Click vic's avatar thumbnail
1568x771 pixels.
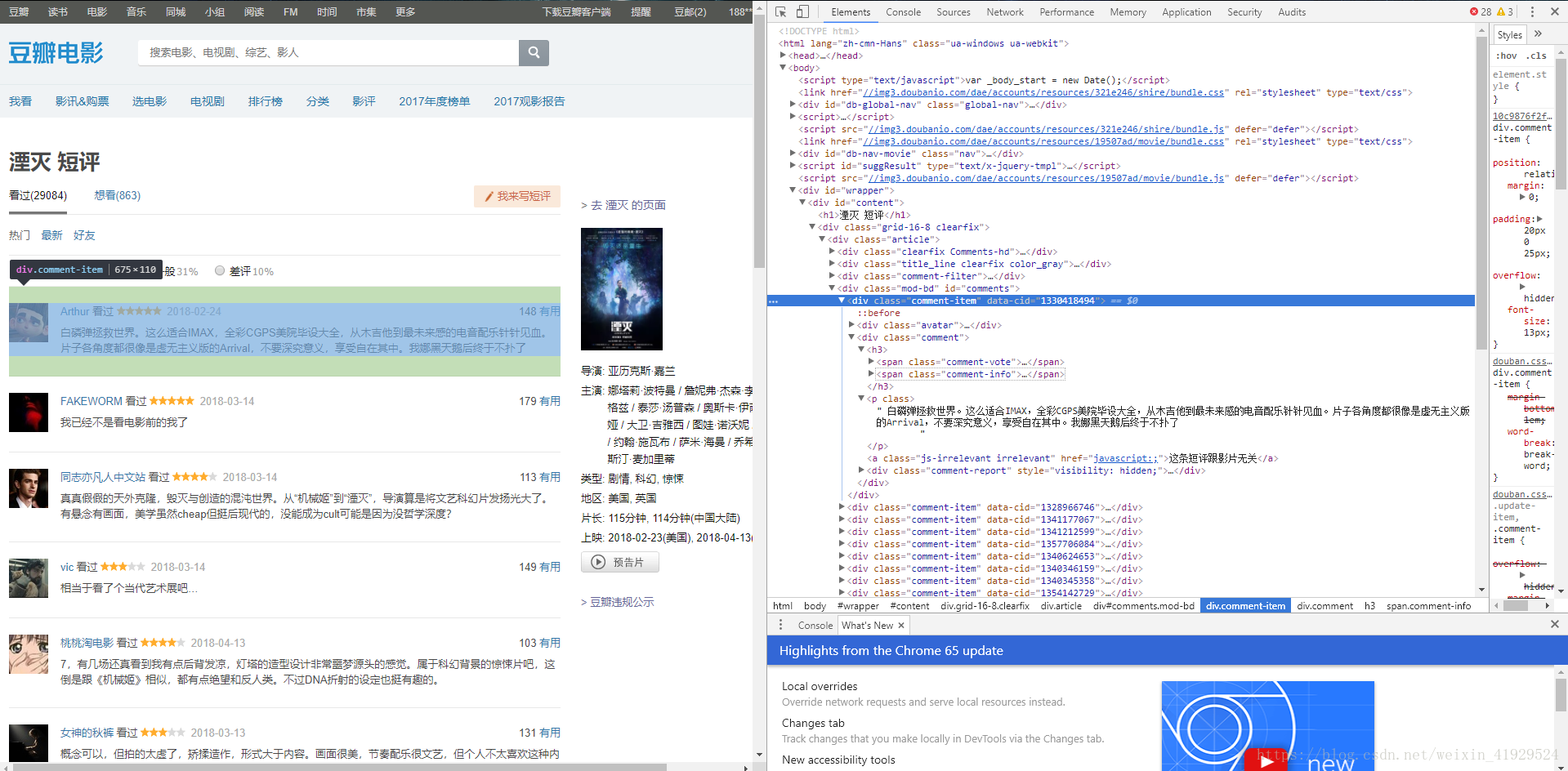coord(29,578)
